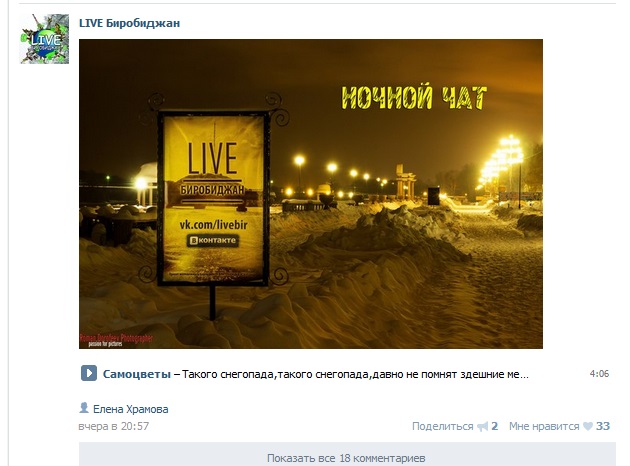The width and height of the screenshot is (630, 466).
Task: Click the person icon beside Елена Храмова
Action: point(84,408)
